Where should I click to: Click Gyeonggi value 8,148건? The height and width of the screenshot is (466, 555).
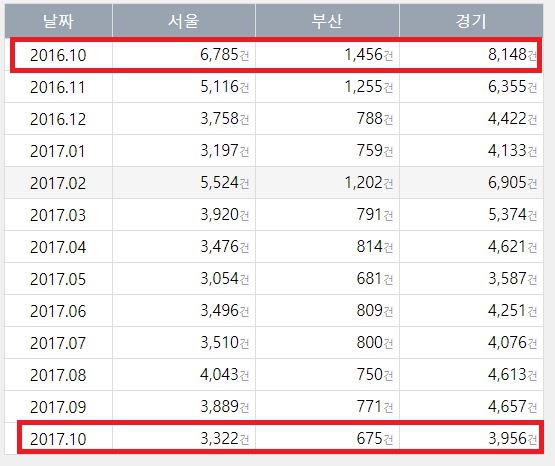[512, 55]
